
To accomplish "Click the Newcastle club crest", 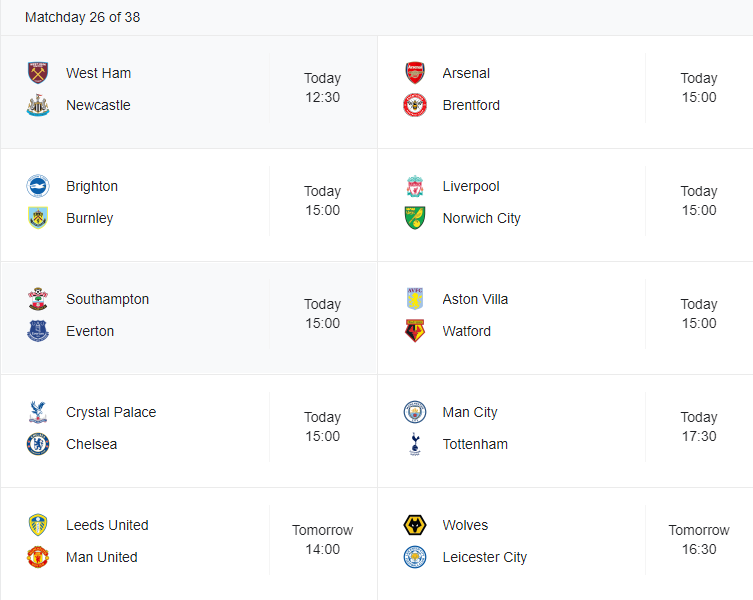I will tap(37, 105).
